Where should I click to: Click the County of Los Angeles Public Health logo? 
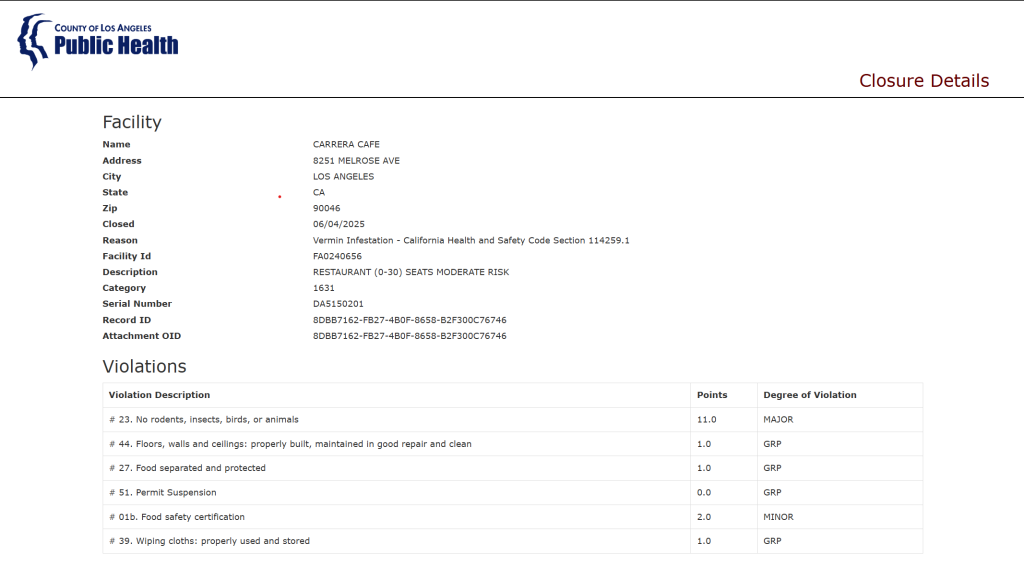click(x=98, y=41)
